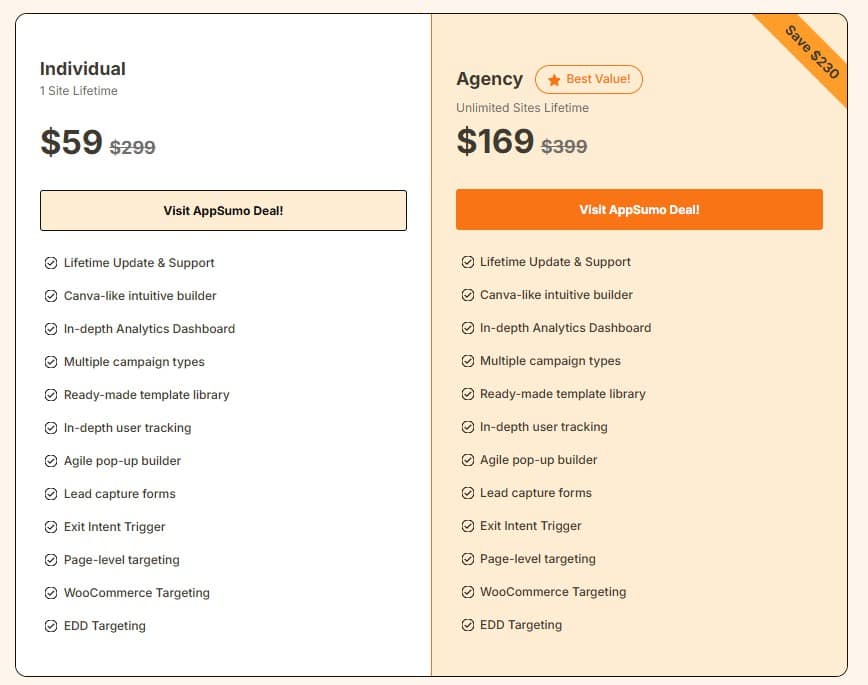
Task: Click the checkmark beside WooCommerce Targeting
Action: coord(50,592)
